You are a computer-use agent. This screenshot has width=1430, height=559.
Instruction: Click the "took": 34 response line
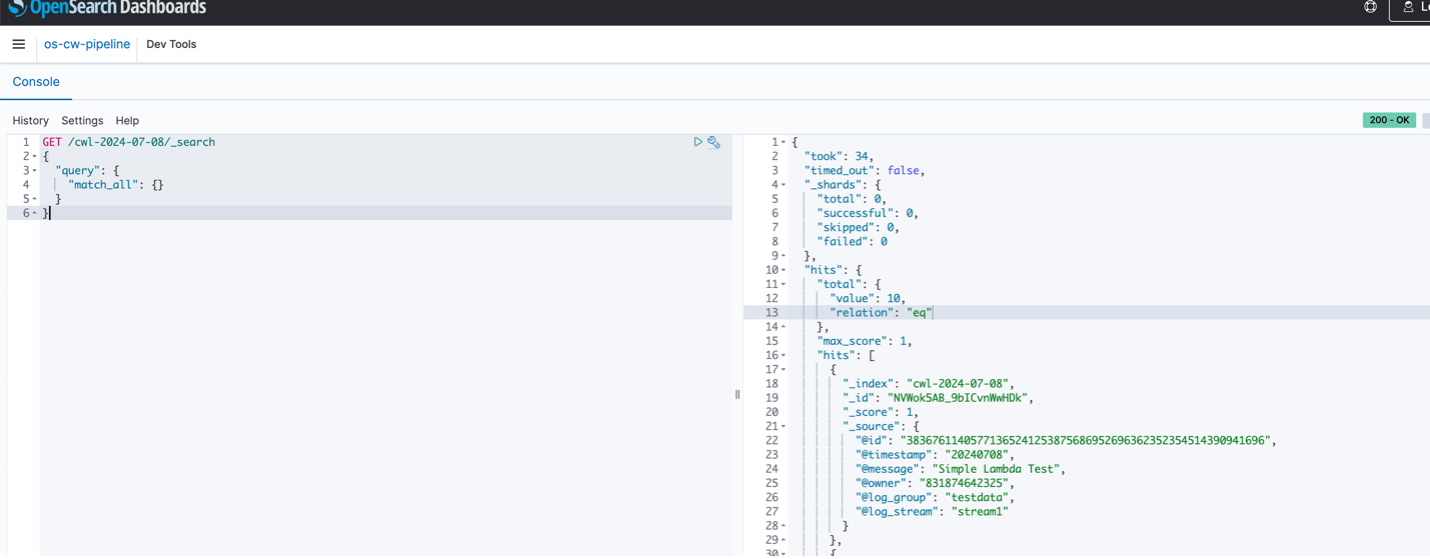839,156
